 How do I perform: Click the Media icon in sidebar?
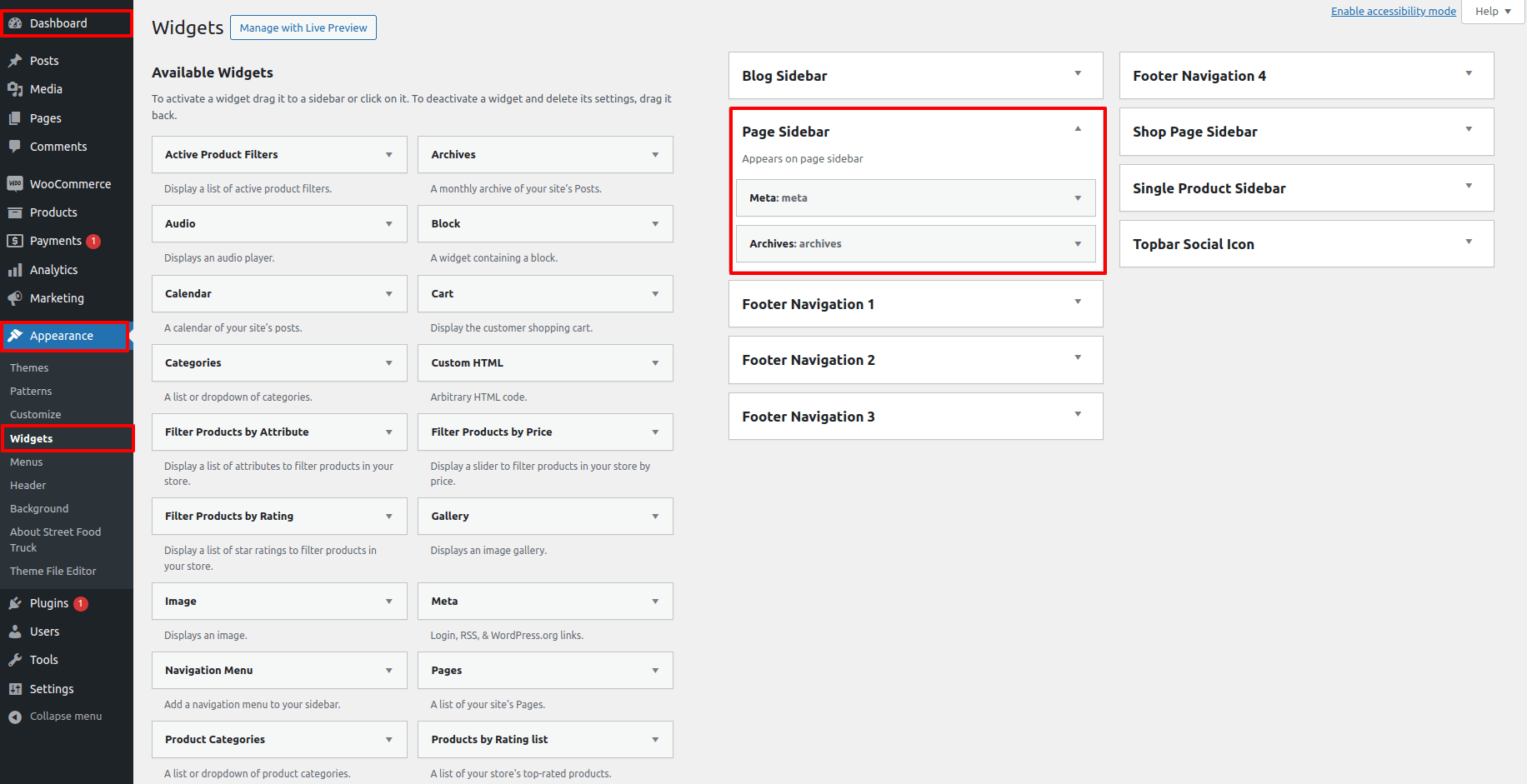pos(15,89)
